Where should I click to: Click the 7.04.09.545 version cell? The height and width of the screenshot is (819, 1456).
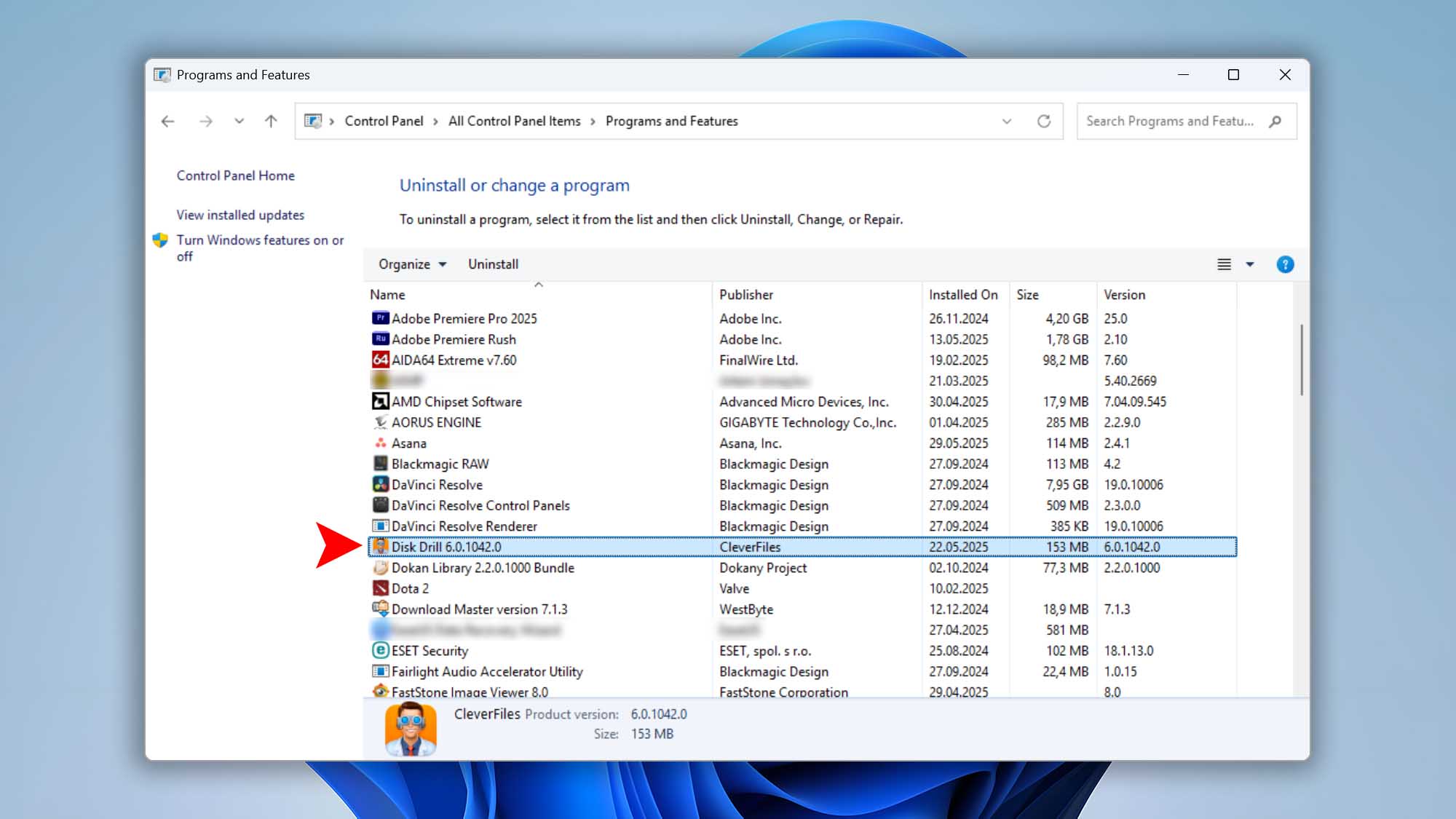point(1134,402)
